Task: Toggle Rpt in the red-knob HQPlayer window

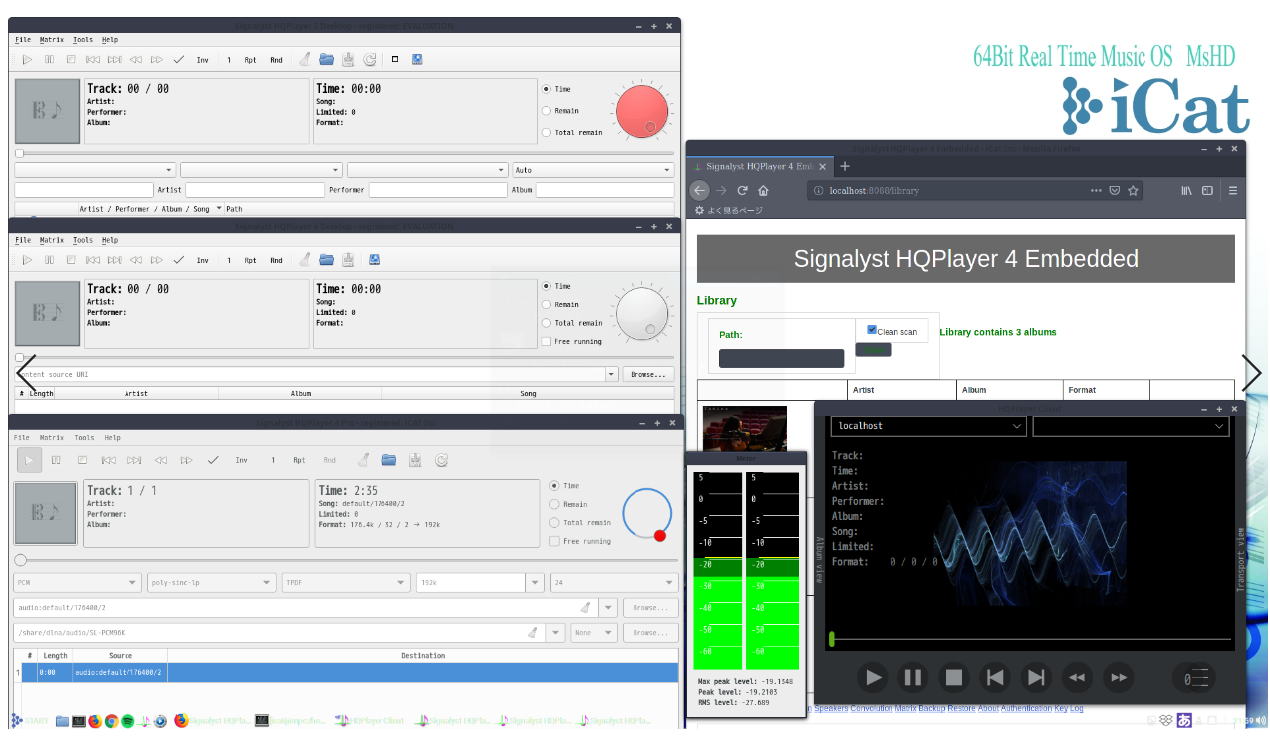Action: pos(250,60)
